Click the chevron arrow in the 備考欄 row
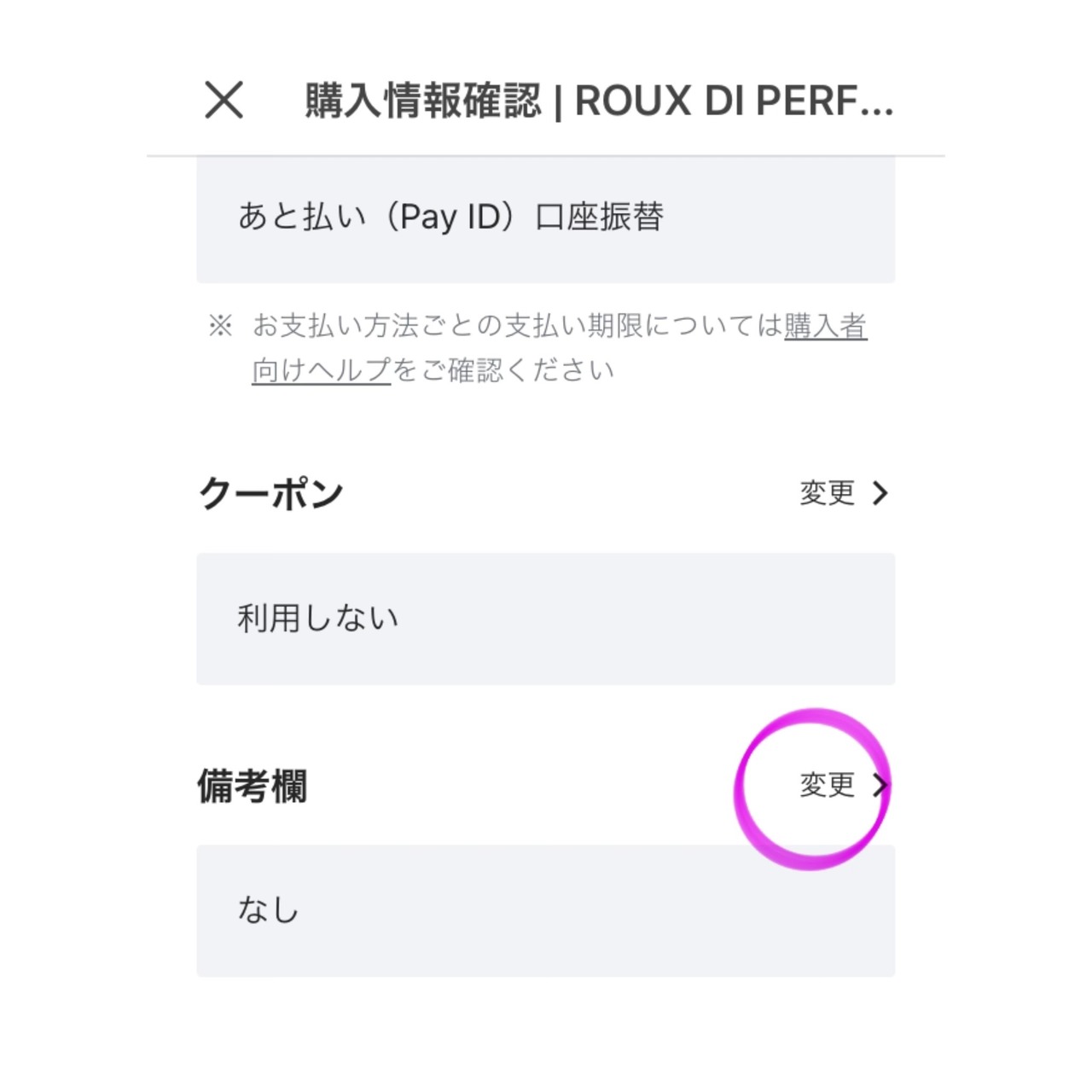The width and height of the screenshot is (1092, 1092). [x=880, y=785]
